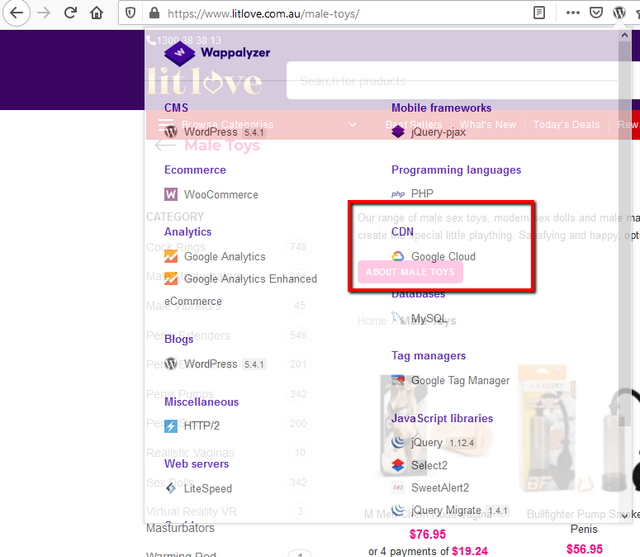Click the Select2 library link
The height and width of the screenshot is (557, 640).
[429, 466]
